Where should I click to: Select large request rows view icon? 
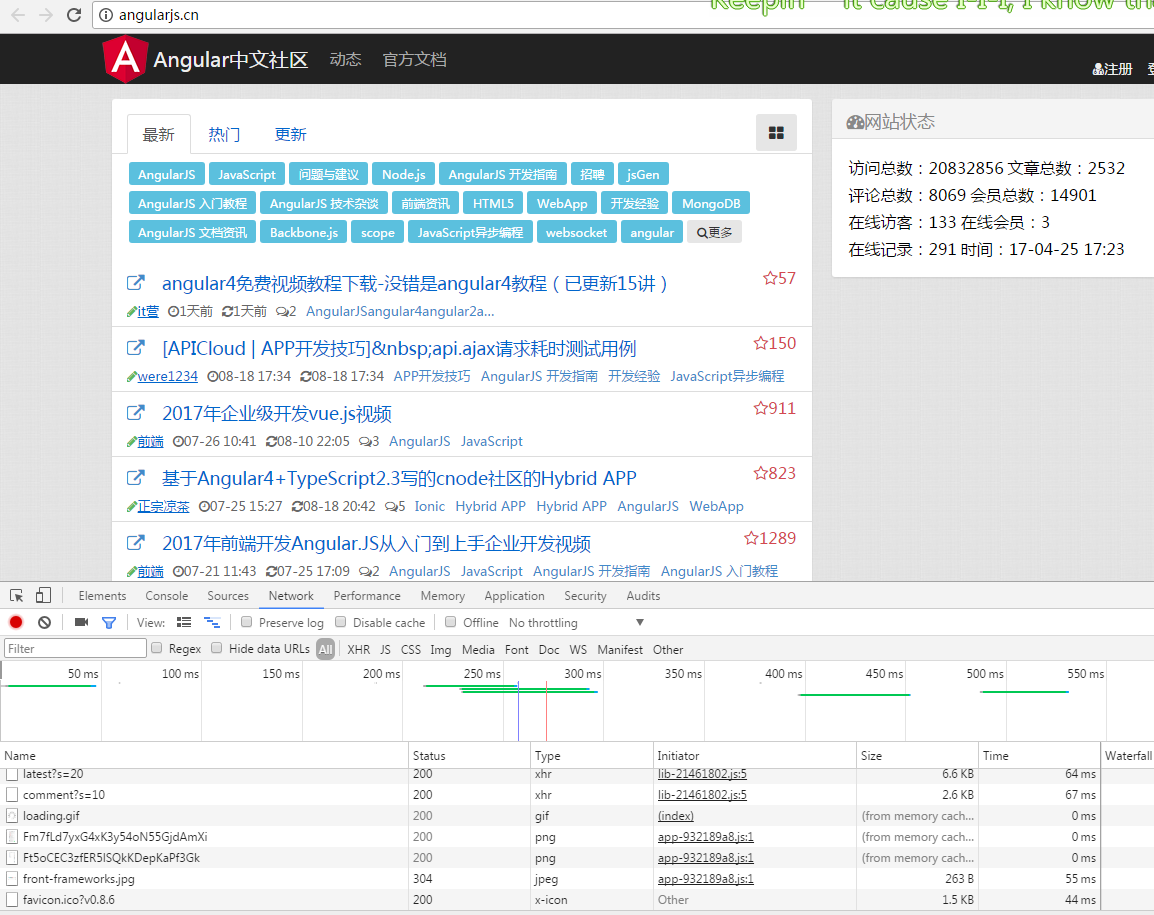coord(184,622)
